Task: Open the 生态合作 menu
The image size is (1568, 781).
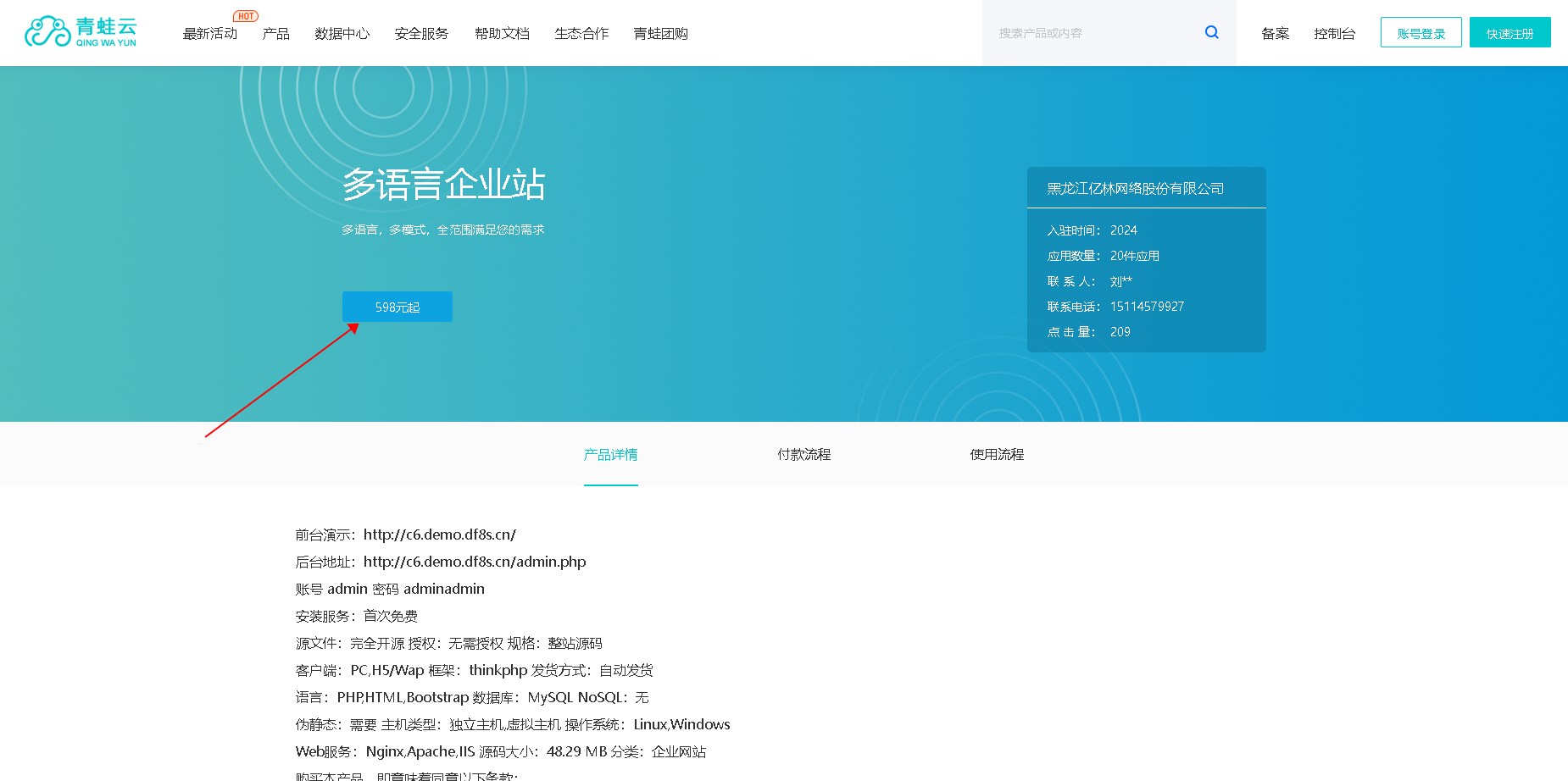Action: tap(581, 34)
